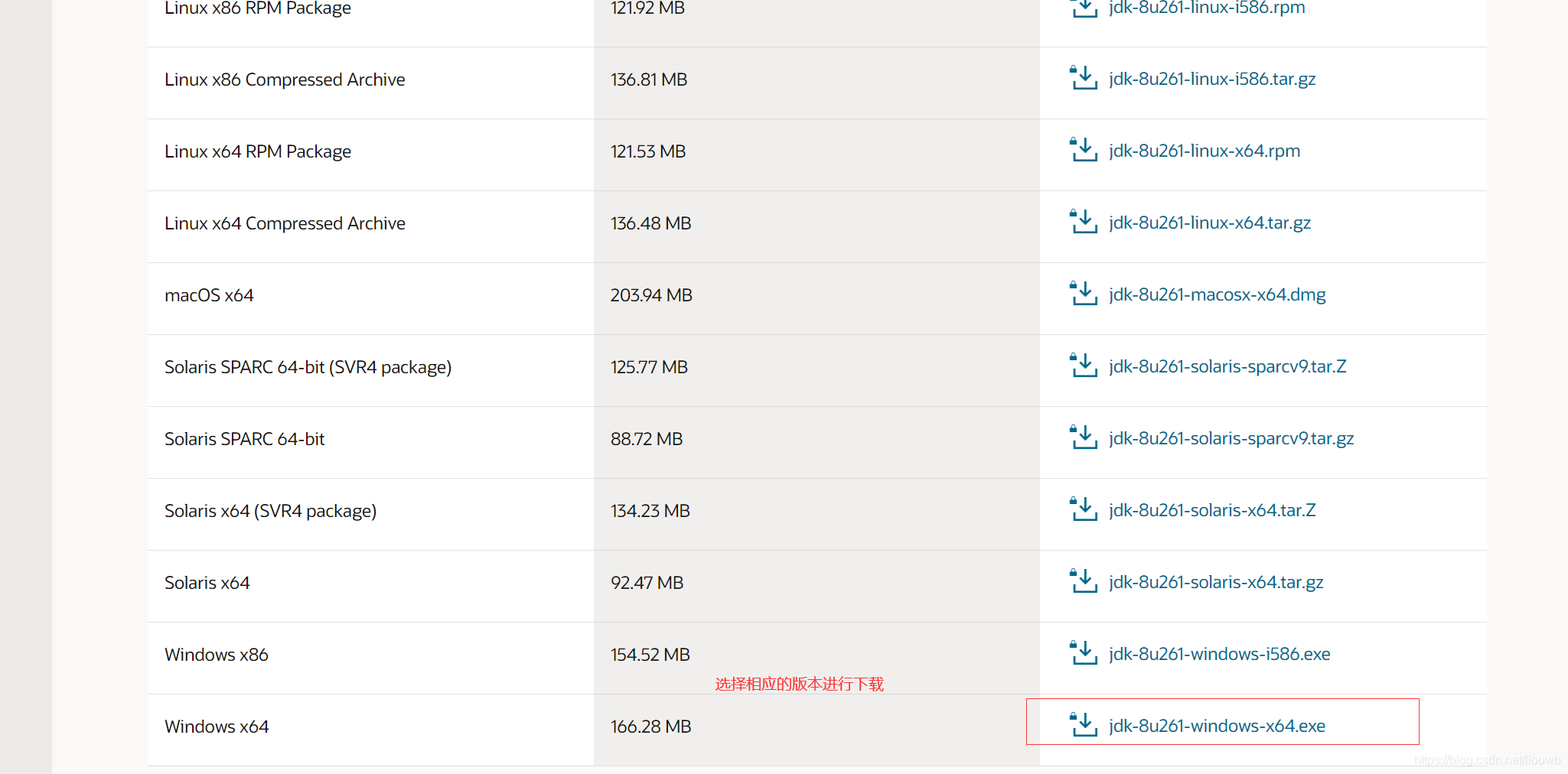Viewport: 1568px width, 774px height.
Task: Click the 88.72 MB file size
Action: pyautogui.click(x=647, y=439)
